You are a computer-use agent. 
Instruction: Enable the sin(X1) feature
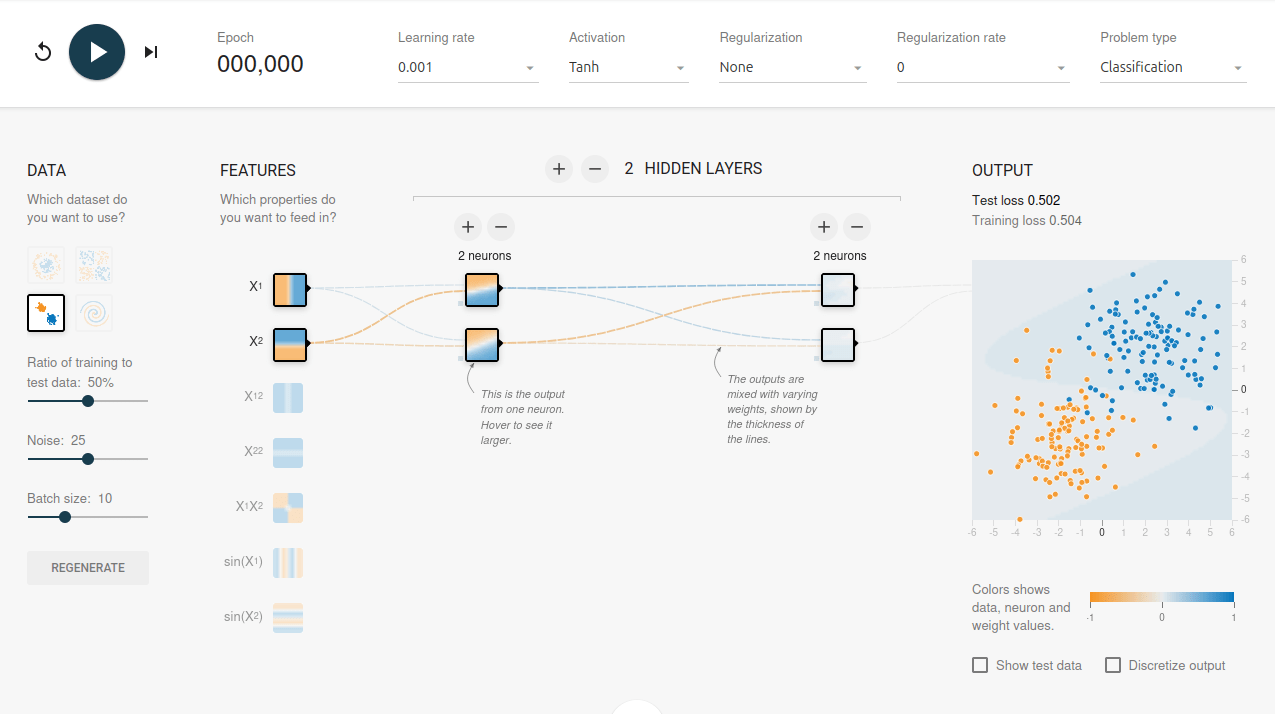[288, 563]
